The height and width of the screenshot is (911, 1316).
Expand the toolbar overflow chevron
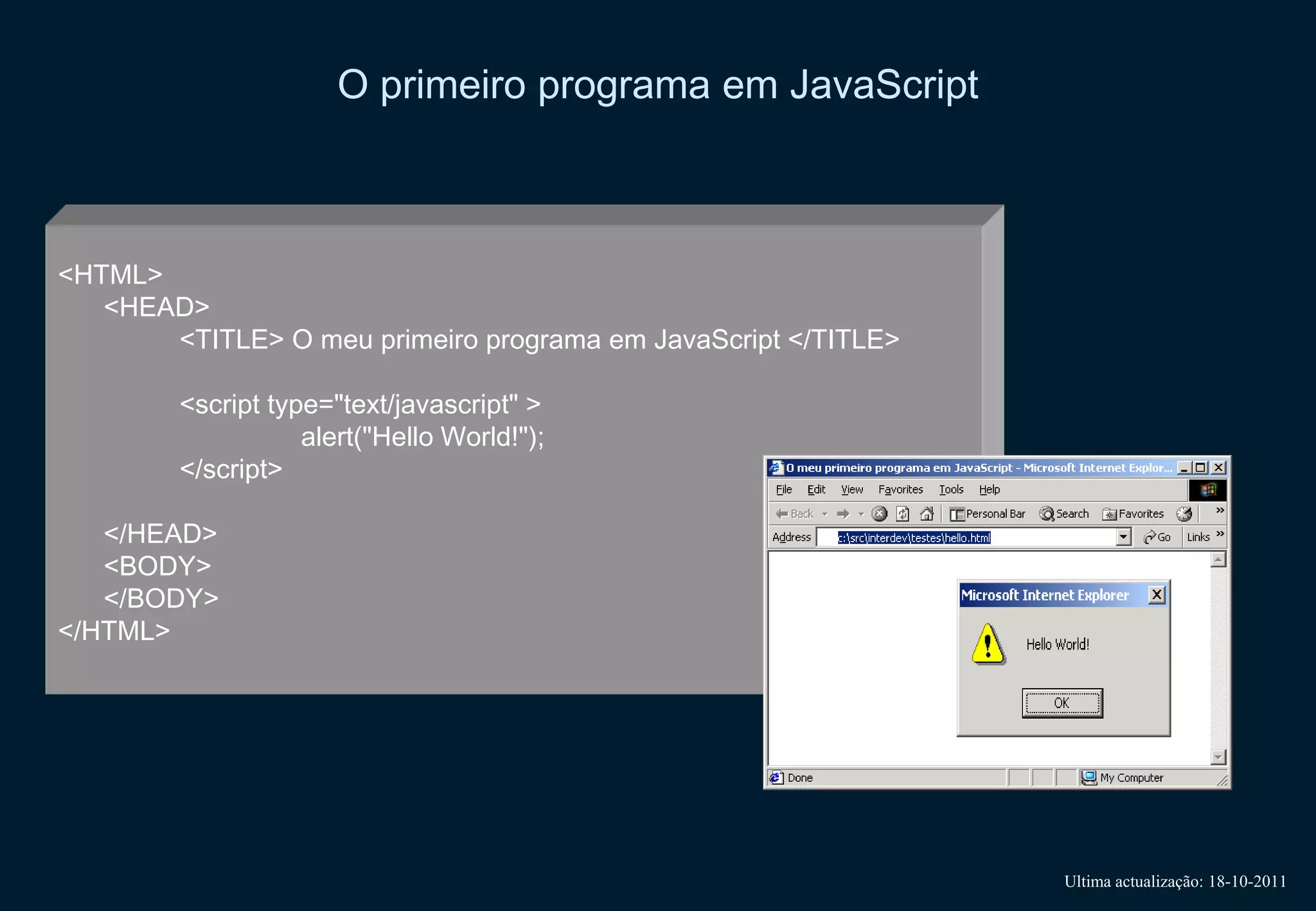tap(1220, 509)
